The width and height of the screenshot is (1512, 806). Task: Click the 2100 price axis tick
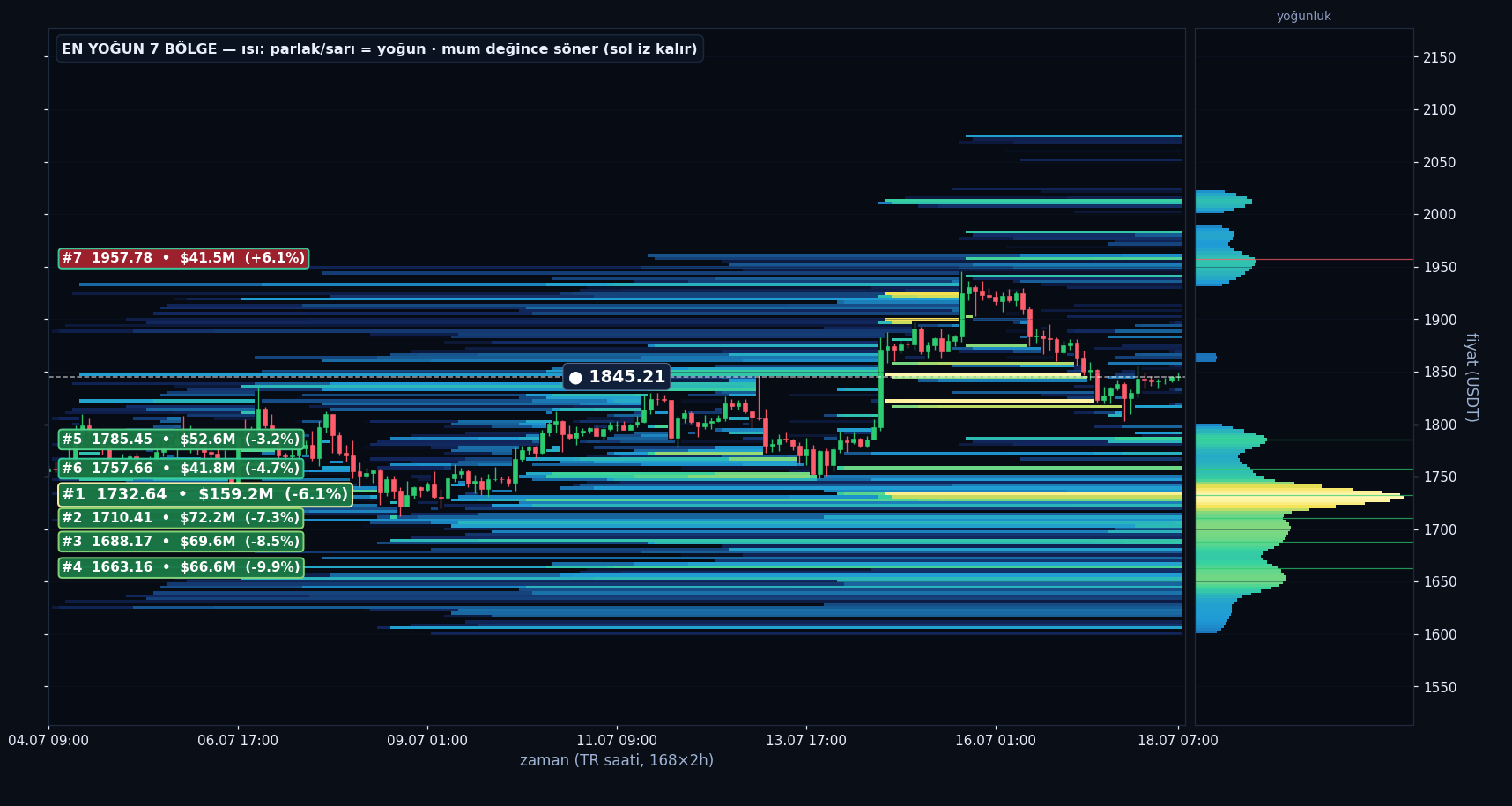pos(1440,110)
